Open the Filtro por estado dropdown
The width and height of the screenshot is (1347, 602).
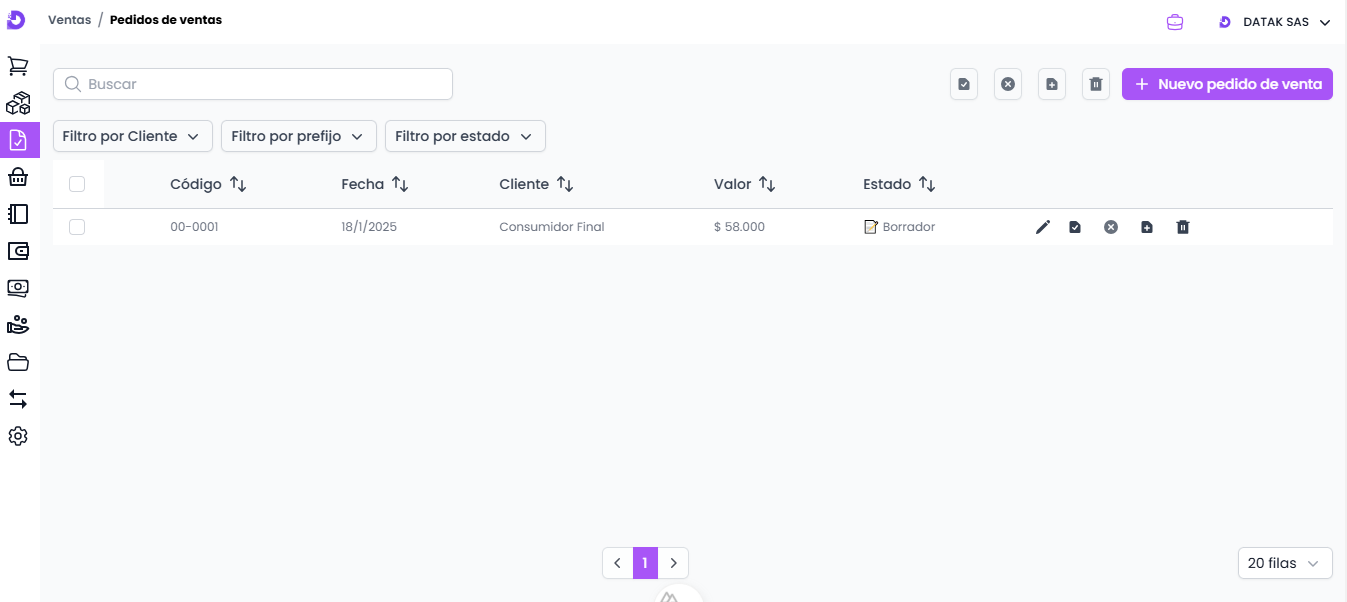click(x=465, y=136)
